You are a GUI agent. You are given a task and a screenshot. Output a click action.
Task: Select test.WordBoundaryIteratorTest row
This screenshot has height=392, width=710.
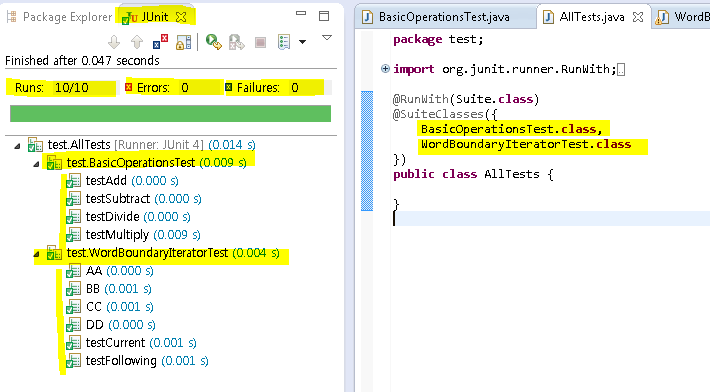pyautogui.click(x=163, y=253)
